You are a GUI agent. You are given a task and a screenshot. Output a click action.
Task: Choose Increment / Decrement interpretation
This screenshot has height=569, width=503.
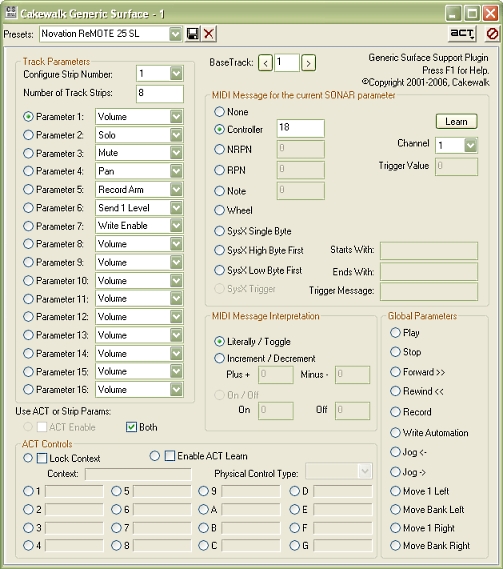click(219, 359)
